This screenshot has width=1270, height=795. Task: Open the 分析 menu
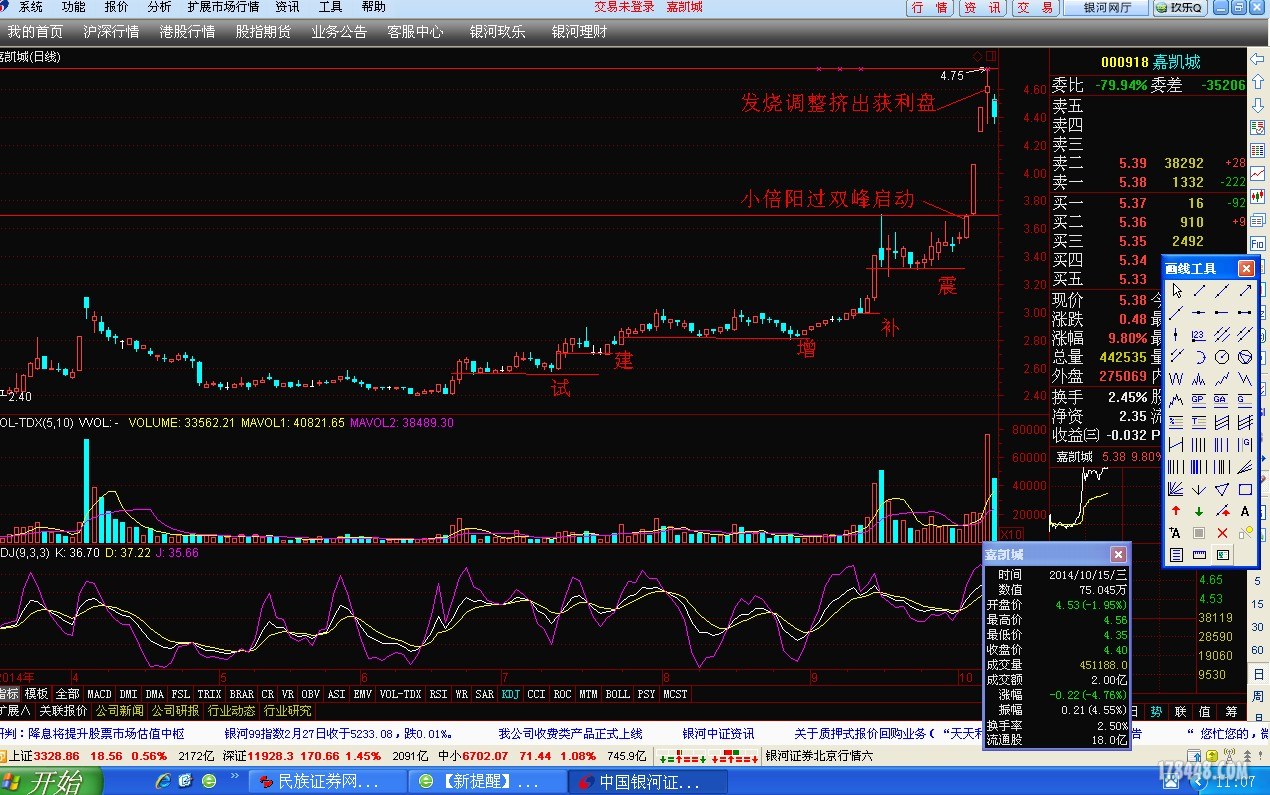click(x=159, y=7)
